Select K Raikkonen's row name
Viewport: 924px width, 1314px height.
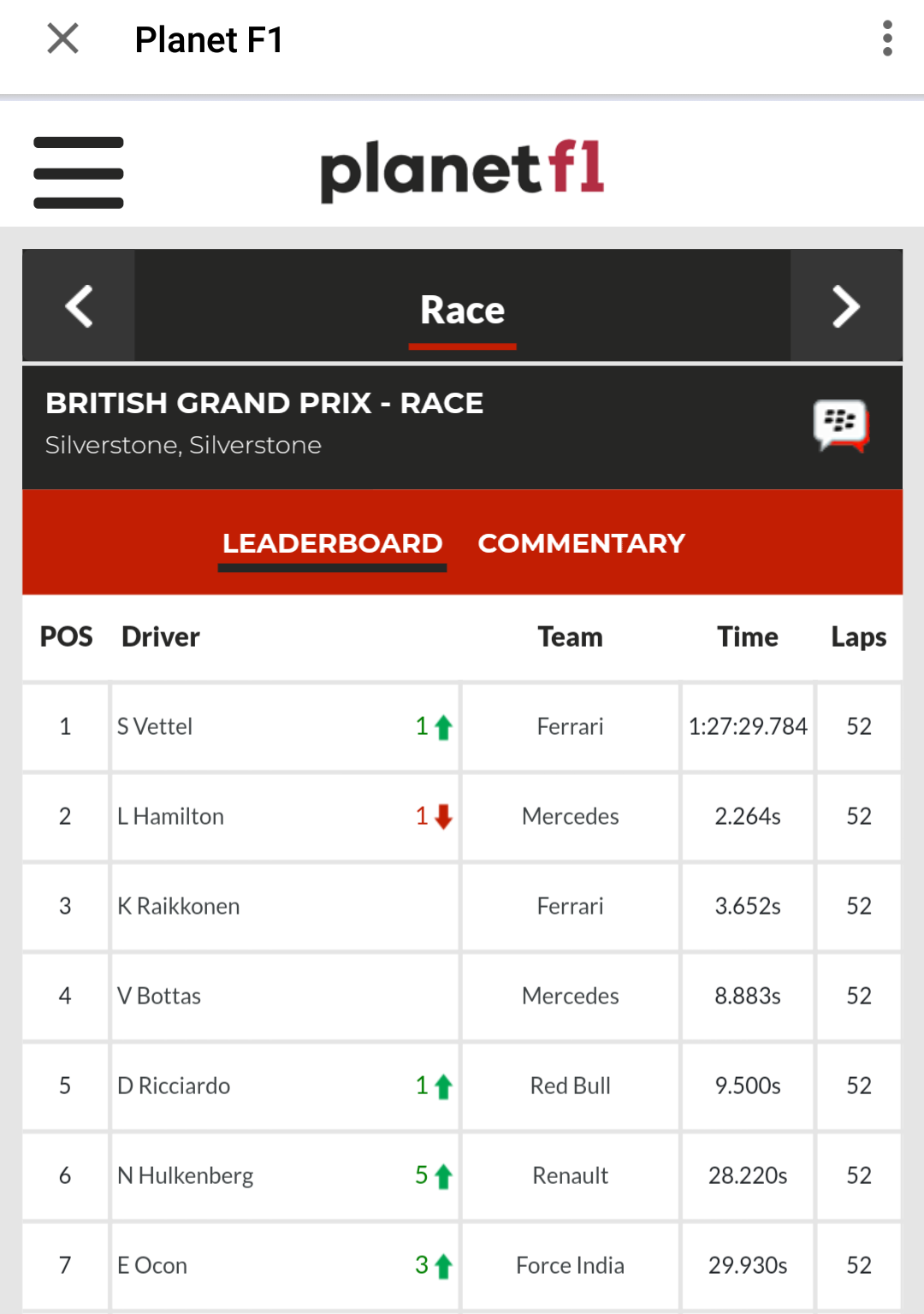click(178, 907)
